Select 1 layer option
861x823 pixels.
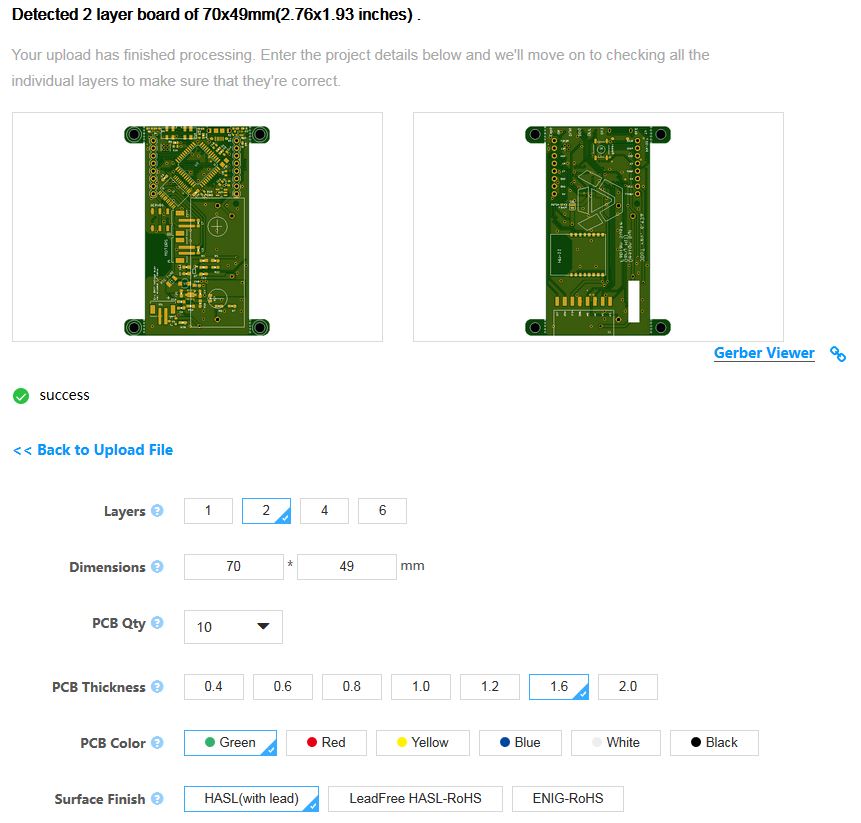coord(209,511)
